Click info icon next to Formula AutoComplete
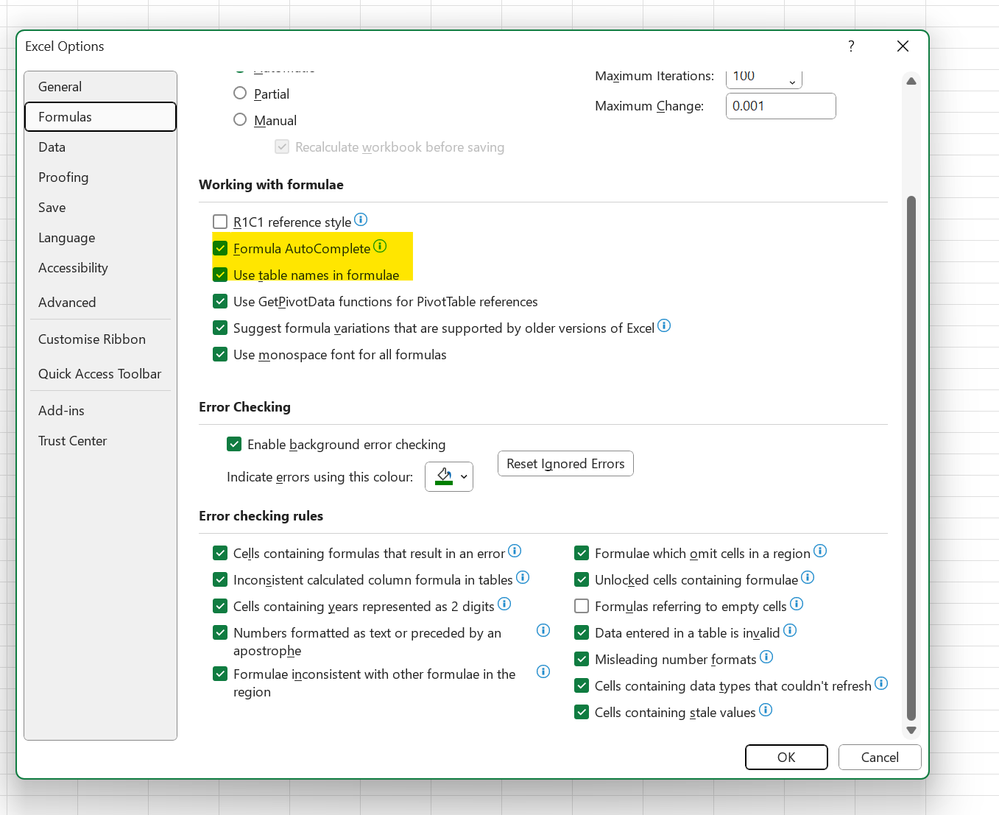The width and height of the screenshot is (999, 815). pos(380,246)
